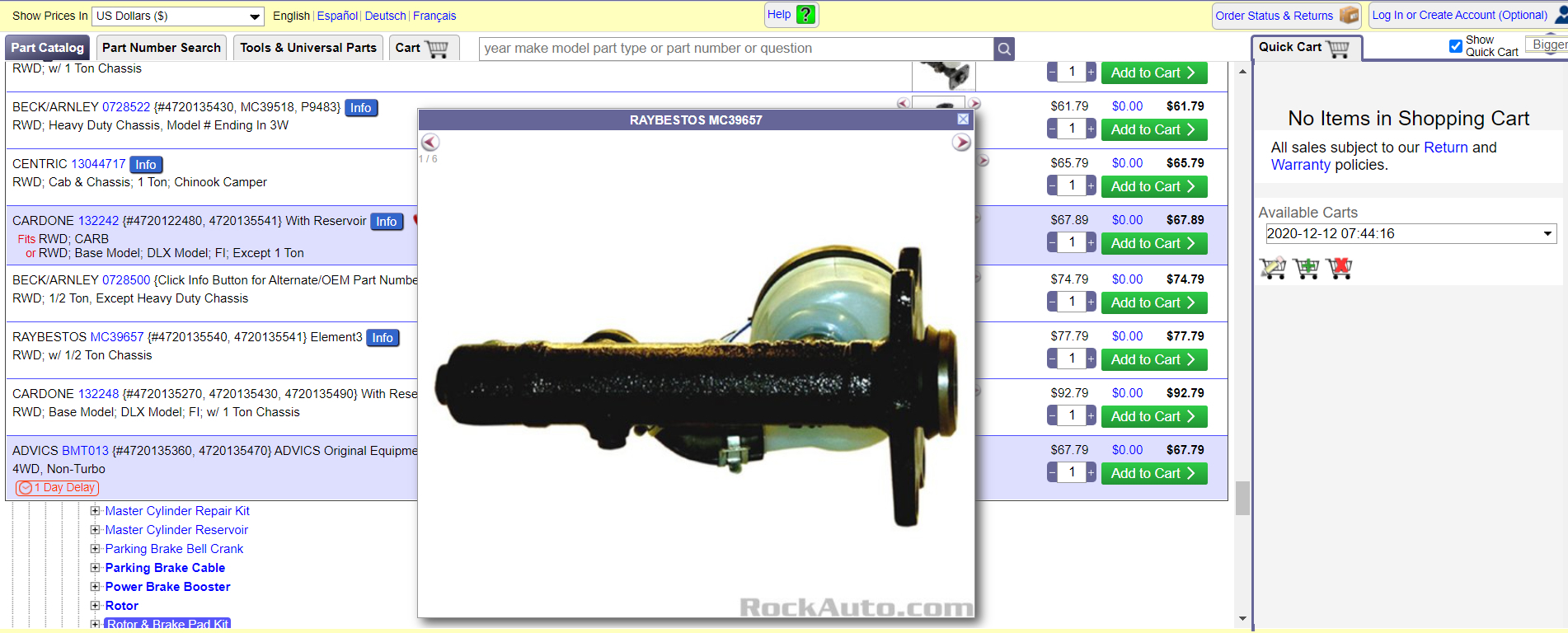Click Log In or Create Account link
This screenshot has height=633, width=1568.
(x=1459, y=15)
